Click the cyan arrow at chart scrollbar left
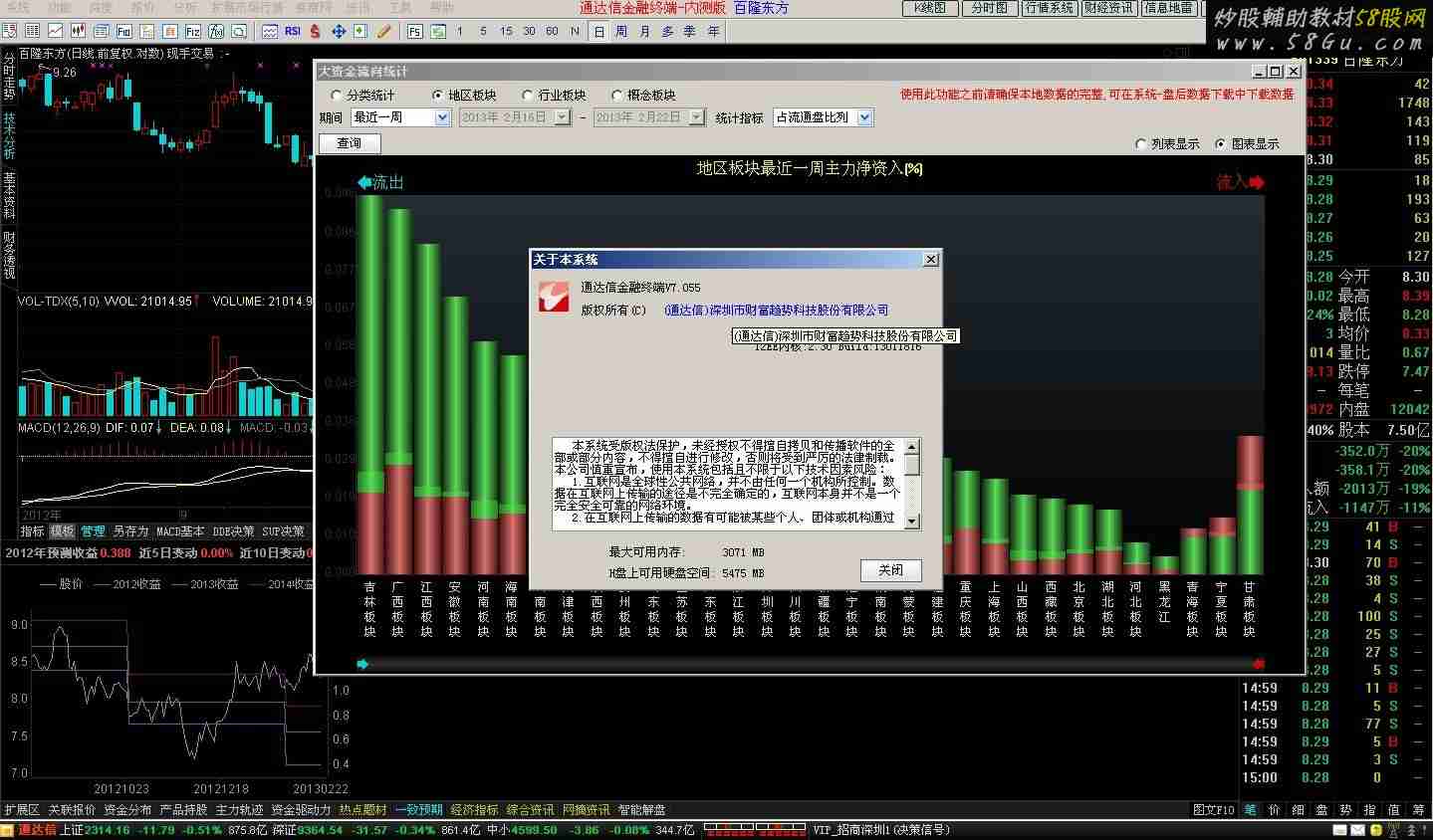This screenshot has width=1433, height=840. (362, 664)
